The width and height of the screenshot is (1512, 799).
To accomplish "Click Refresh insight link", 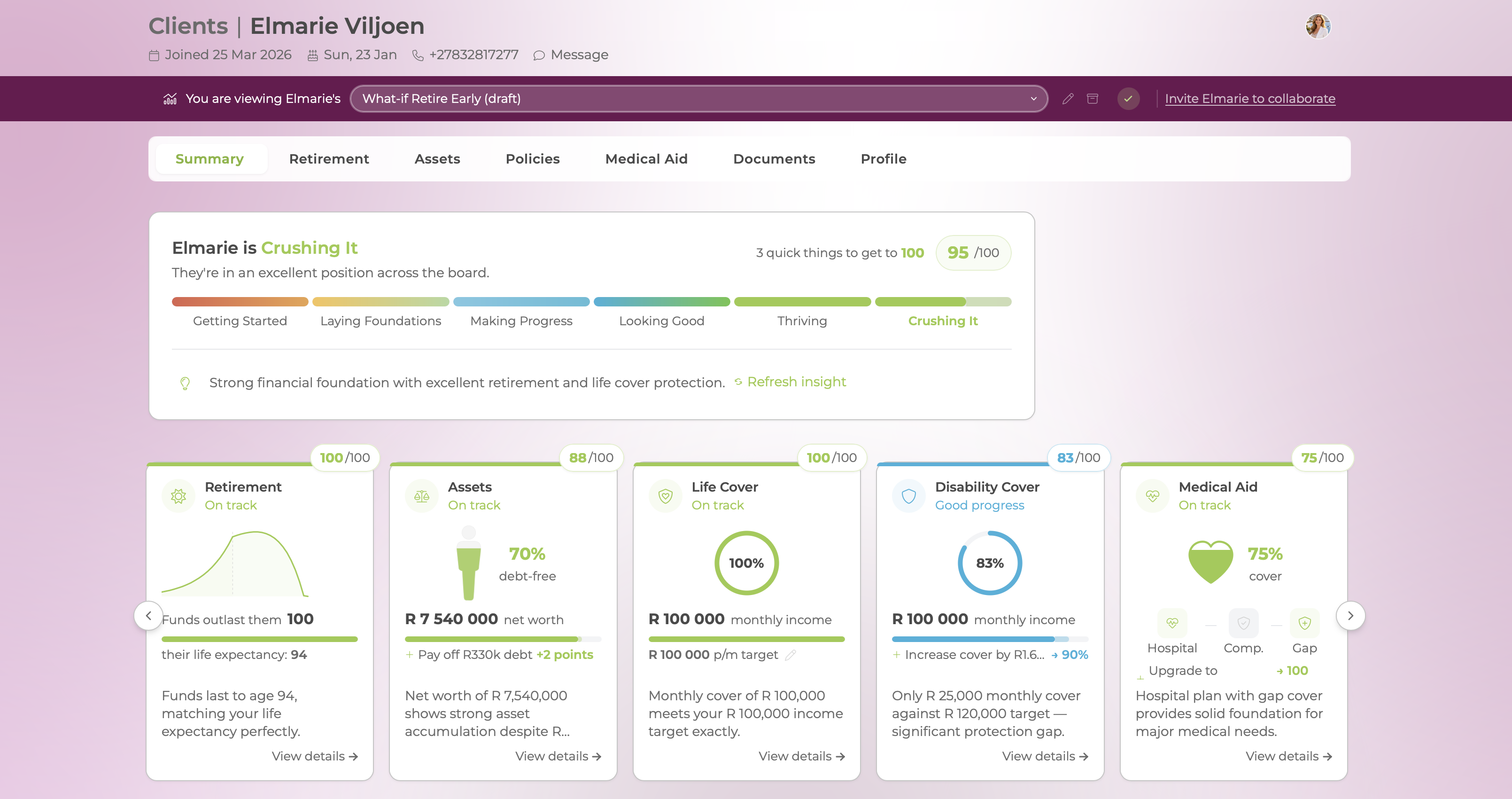I will click(x=790, y=382).
